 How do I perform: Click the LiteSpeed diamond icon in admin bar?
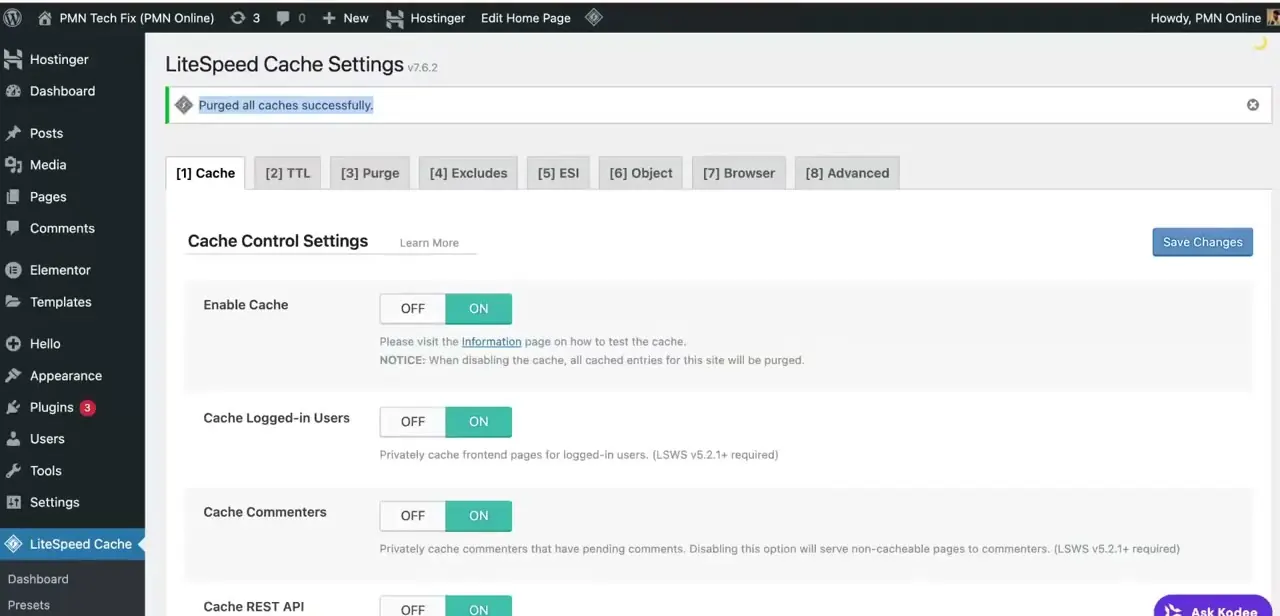(593, 17)
